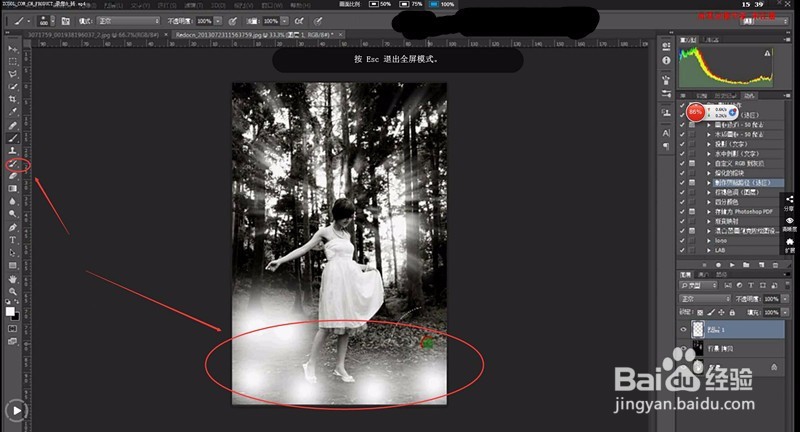Select the Hand tool

click(x=13, y=279)
